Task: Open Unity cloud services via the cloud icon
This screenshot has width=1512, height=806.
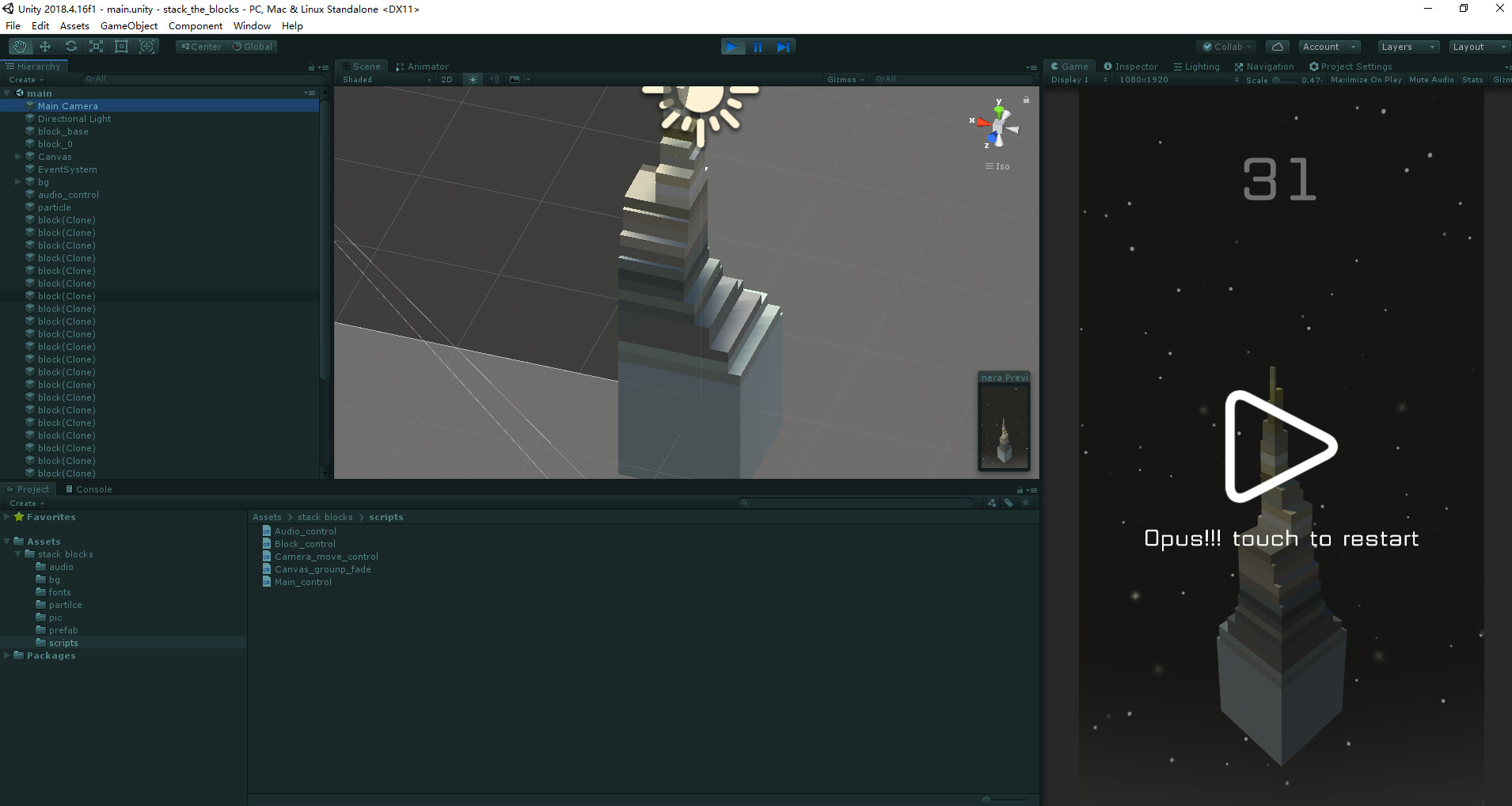Action: [x=1276, y=46]
